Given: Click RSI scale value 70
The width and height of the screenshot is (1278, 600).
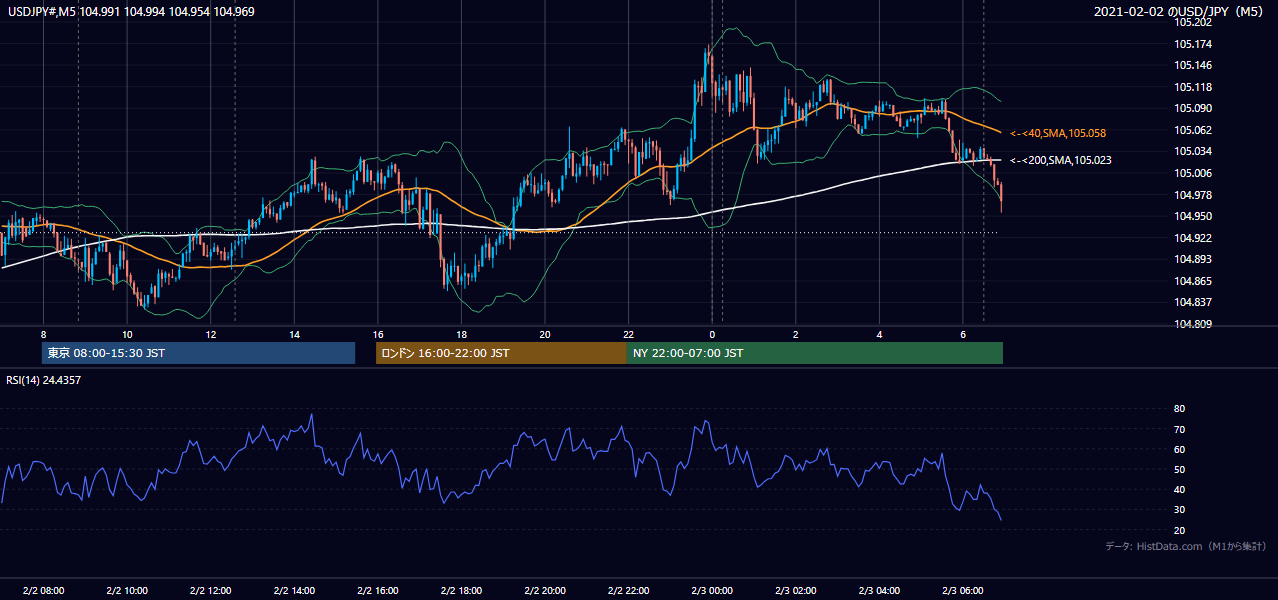Looking at the screenshot, I should (1179, 429).
